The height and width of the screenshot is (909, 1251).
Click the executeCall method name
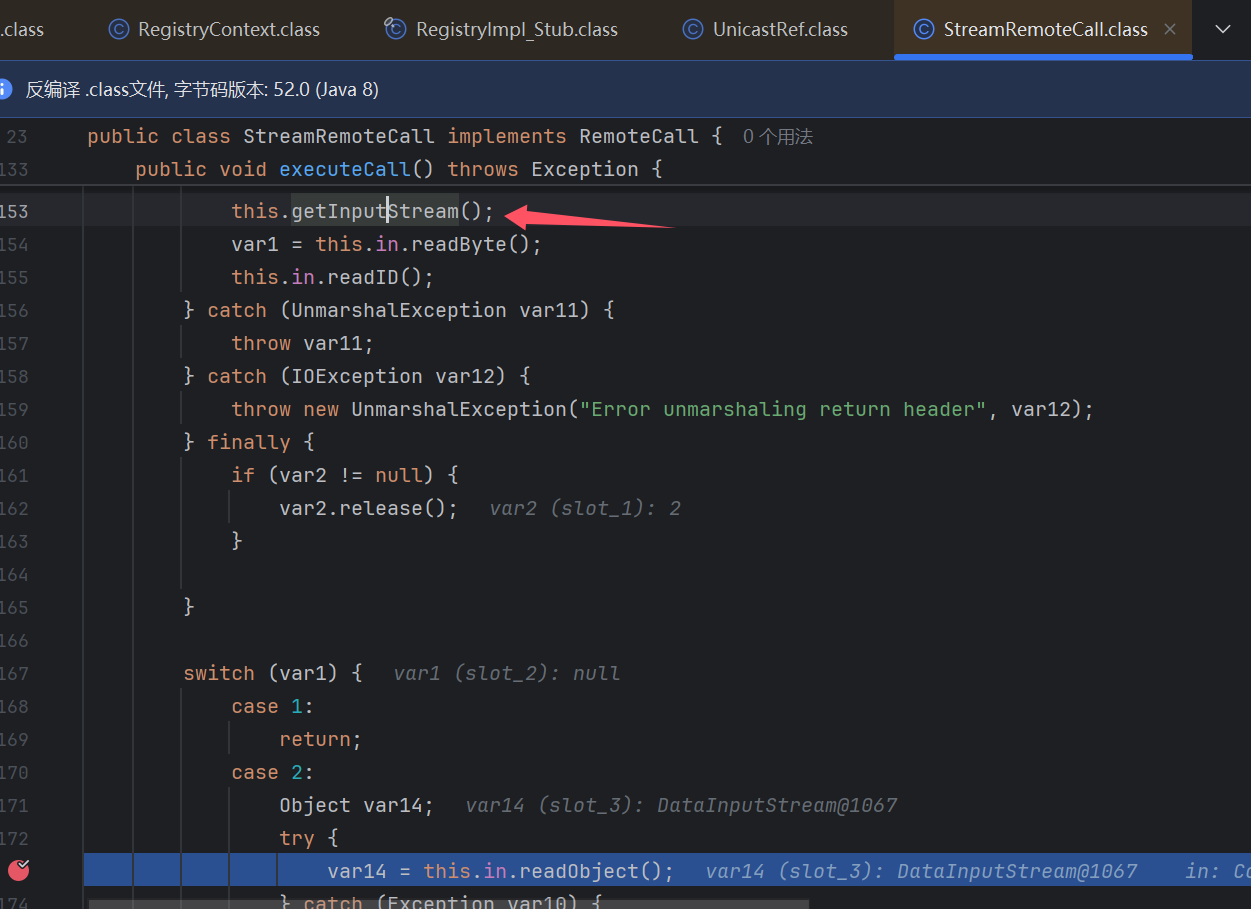[345, 169]
